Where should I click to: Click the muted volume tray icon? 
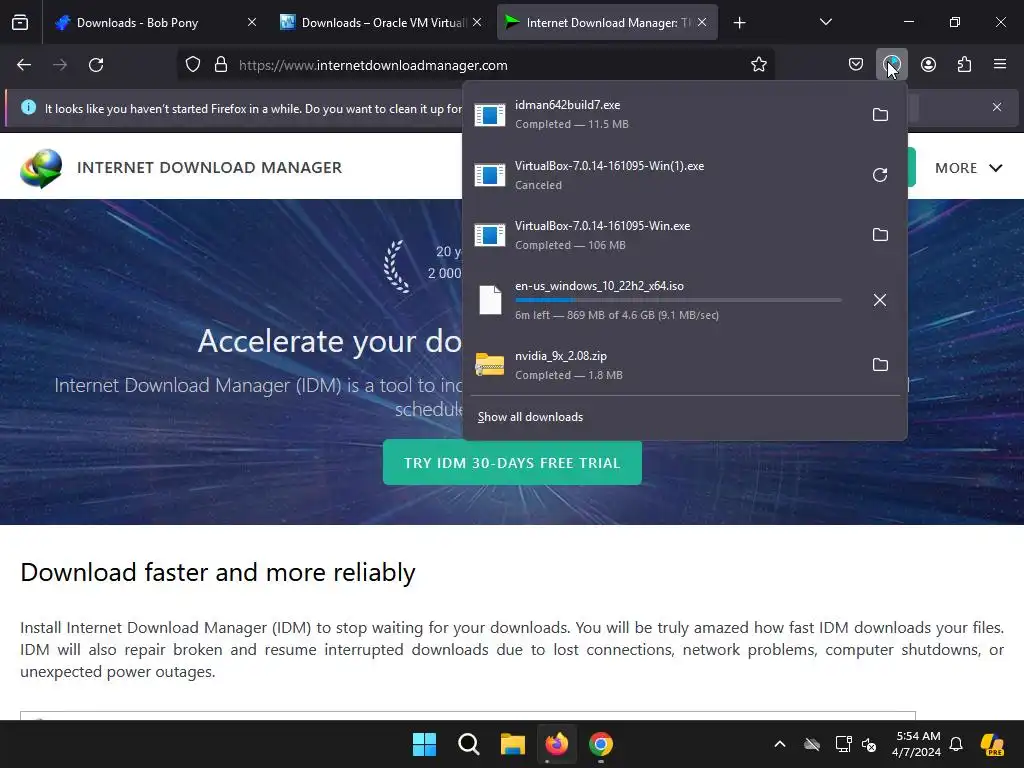tap(869, 744)
